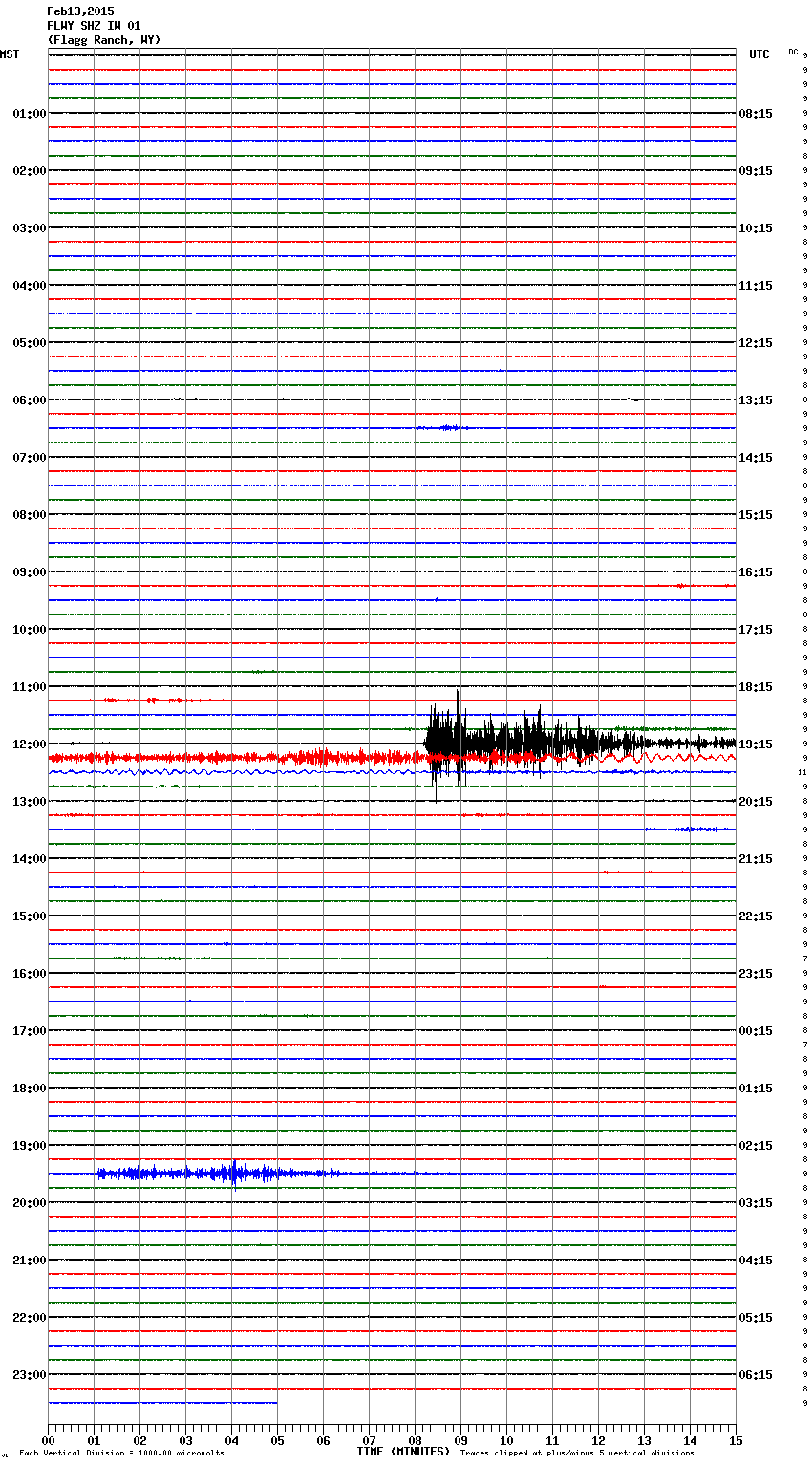Screen dimensions: 812x1466
Task: Click the small blue event on the 06:30 trace
Action: (x=441, y=428)
